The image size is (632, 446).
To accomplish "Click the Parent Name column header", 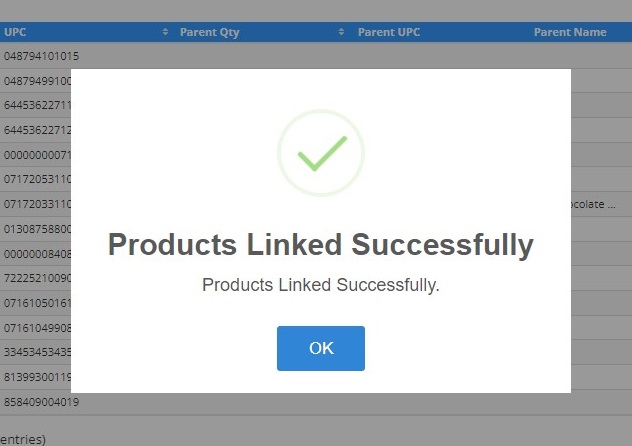I will tap(570, 32).
